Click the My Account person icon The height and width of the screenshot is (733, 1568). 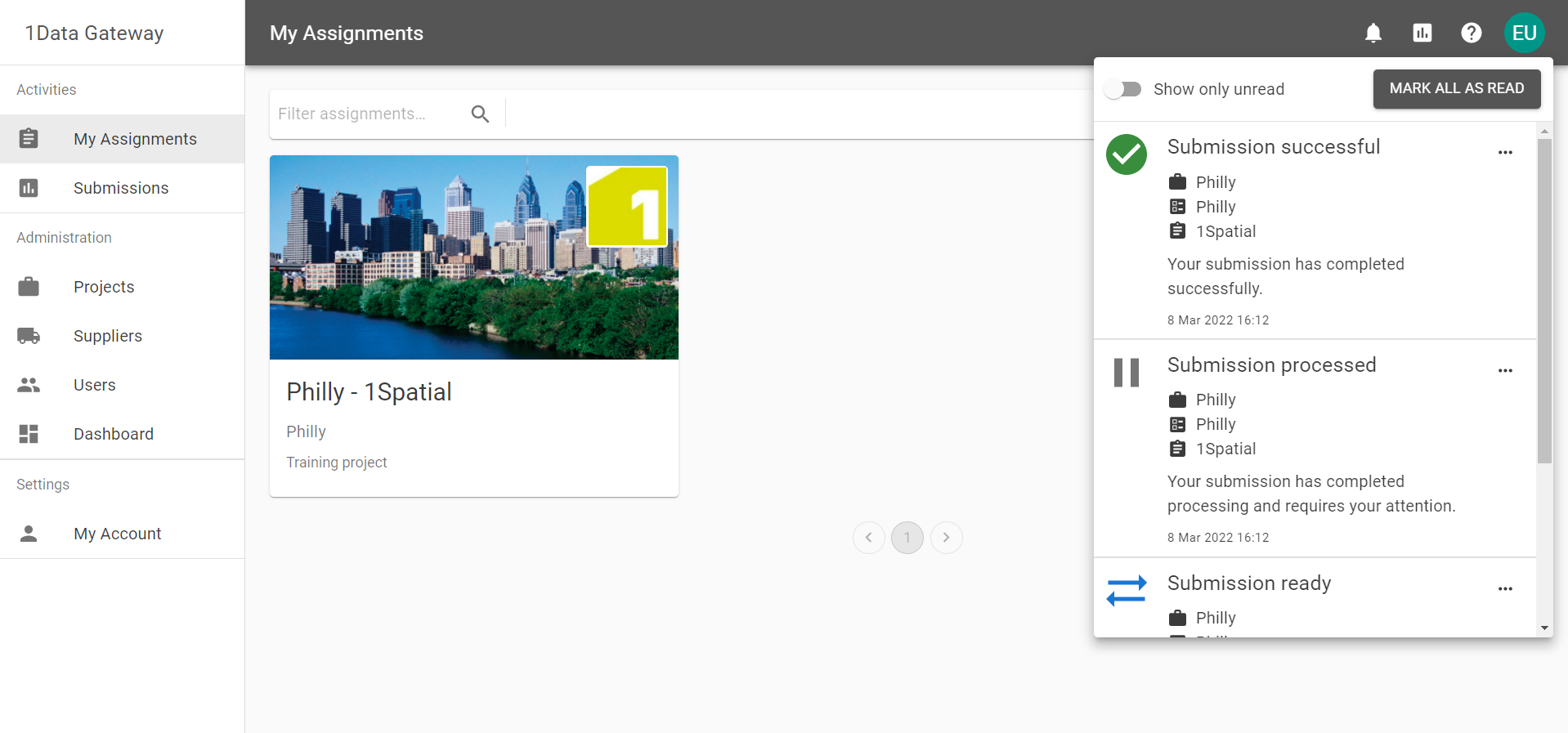[x=29, y=534]
